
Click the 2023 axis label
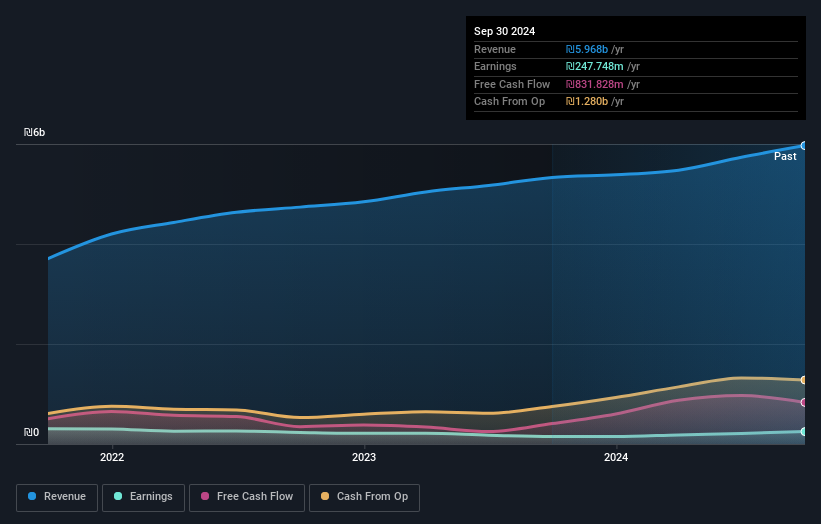coord(364,457)
